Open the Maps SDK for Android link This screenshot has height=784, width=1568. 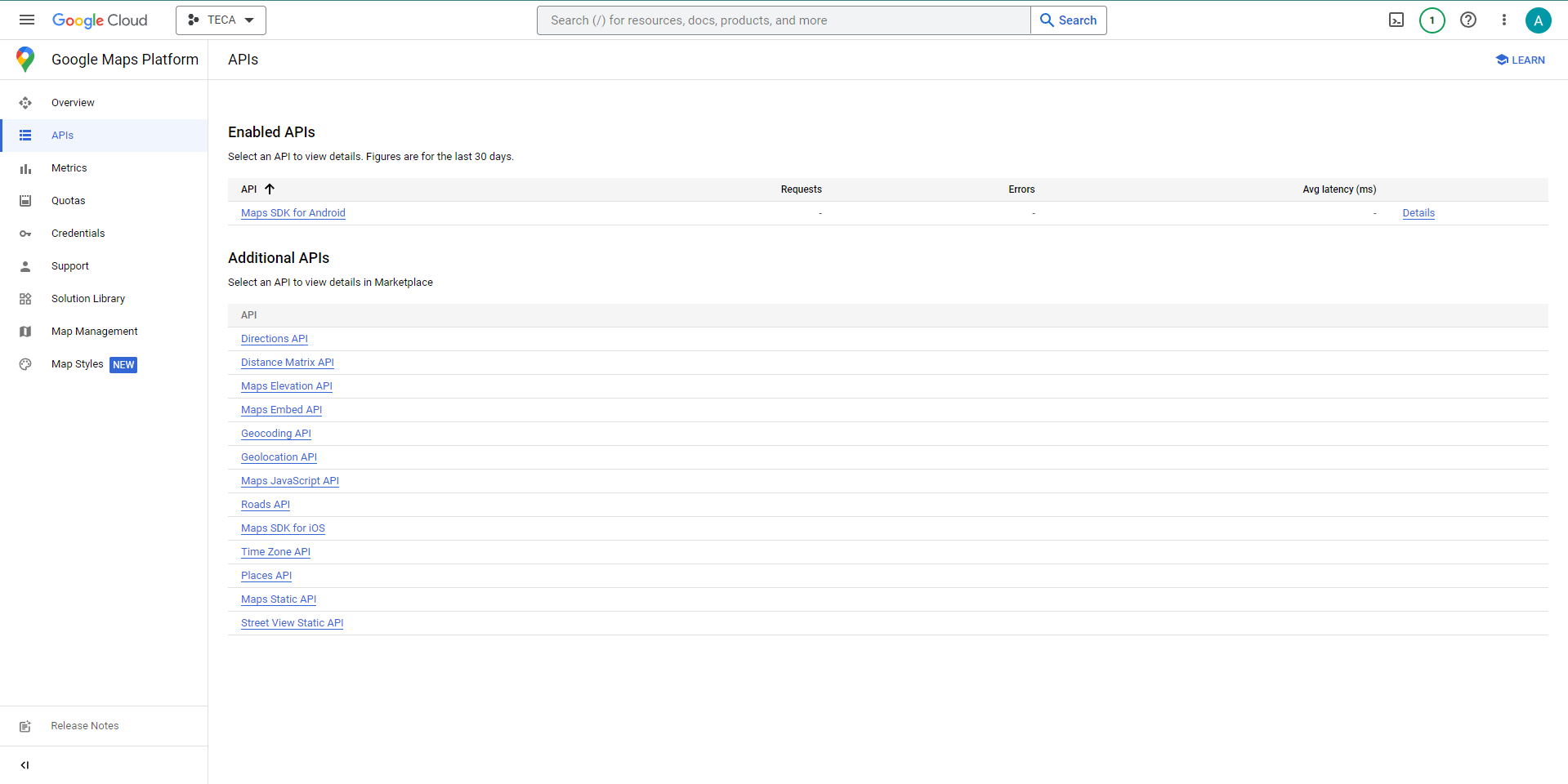293,213
